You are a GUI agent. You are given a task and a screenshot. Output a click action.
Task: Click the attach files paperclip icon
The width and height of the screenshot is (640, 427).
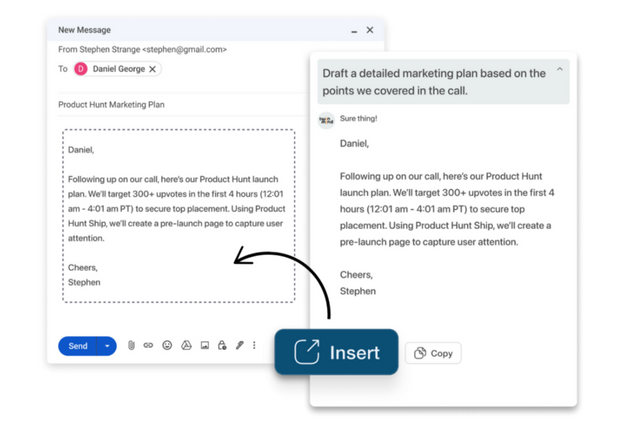[x=131, y=346]
